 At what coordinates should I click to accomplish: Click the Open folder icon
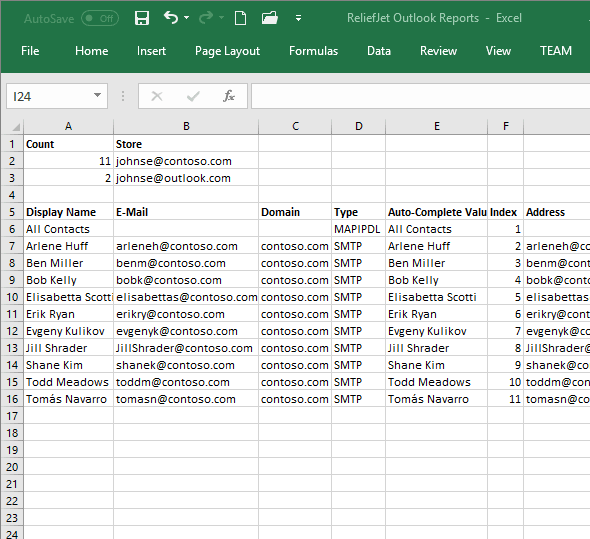(270, 18)
